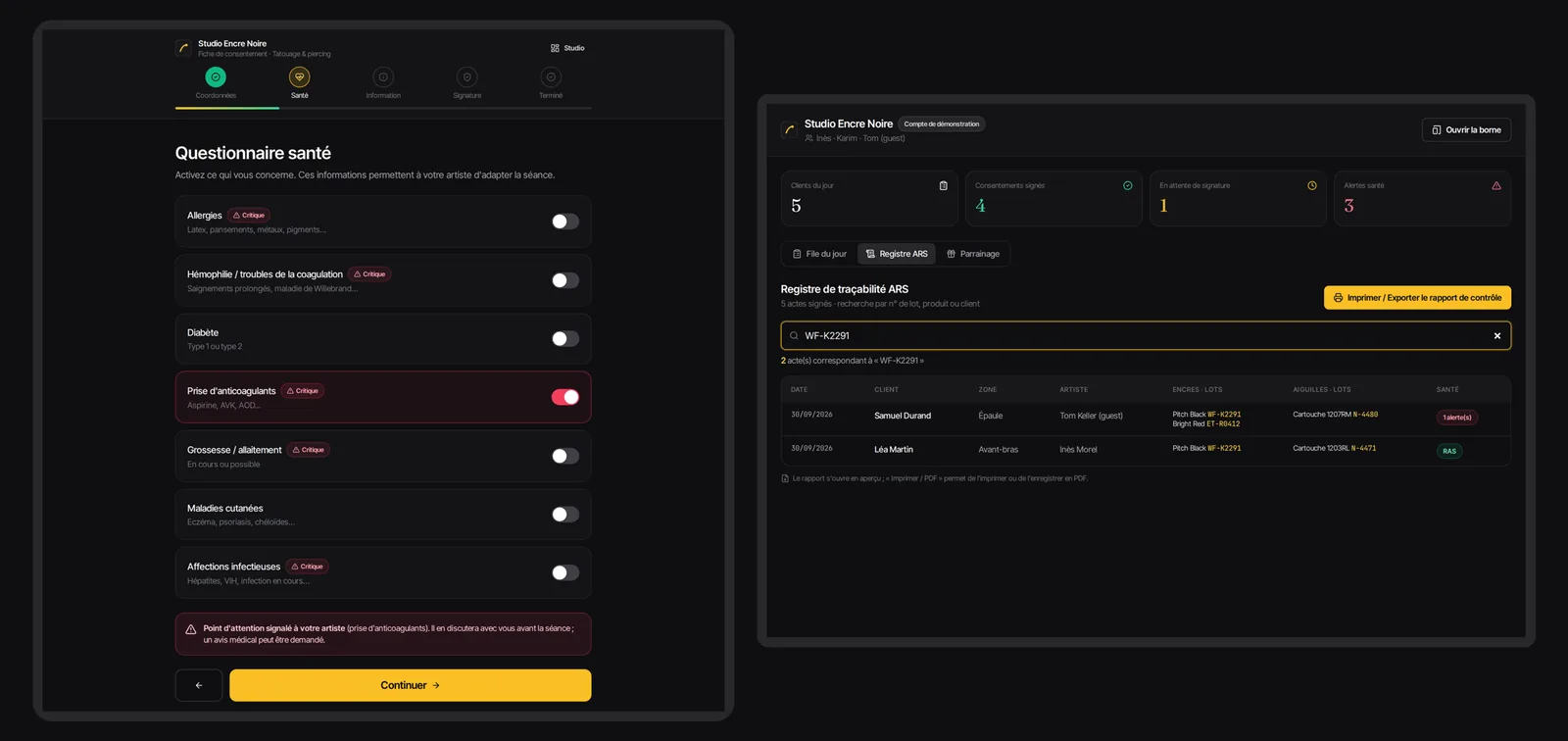Select client Samuel Durand in the table
Screen dimensions: 1568x741
tap(903, 416)
